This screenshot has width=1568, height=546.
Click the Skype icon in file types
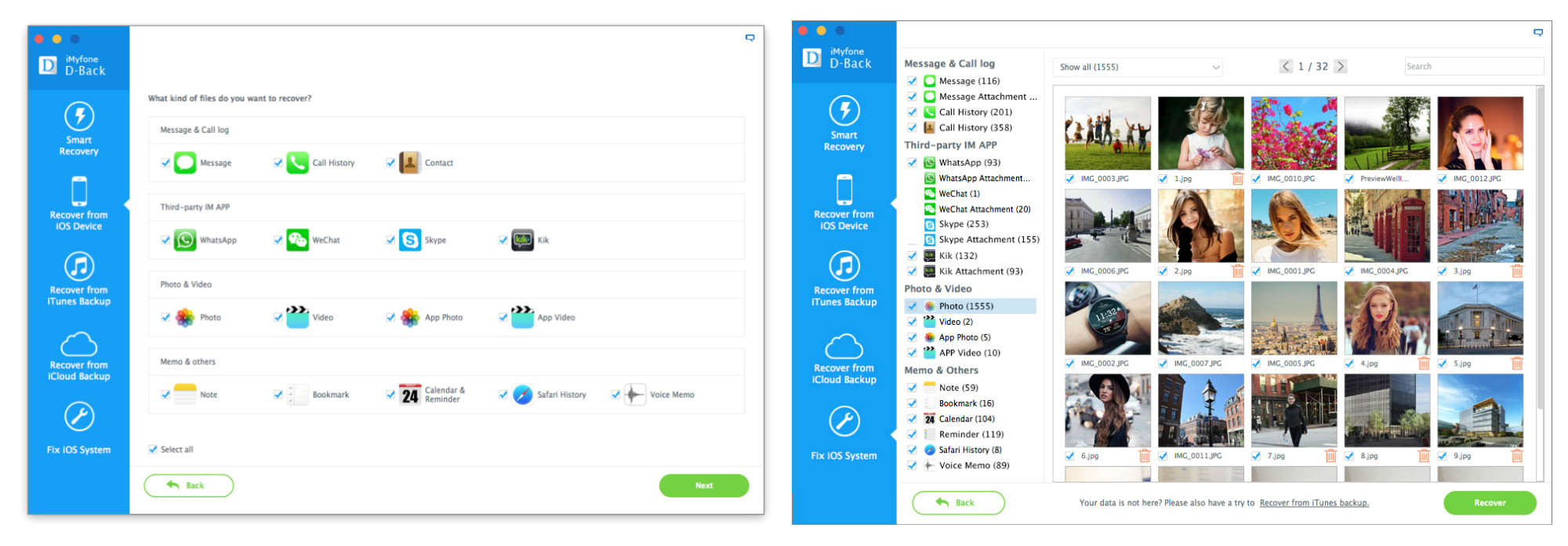[x=410, y=240]
